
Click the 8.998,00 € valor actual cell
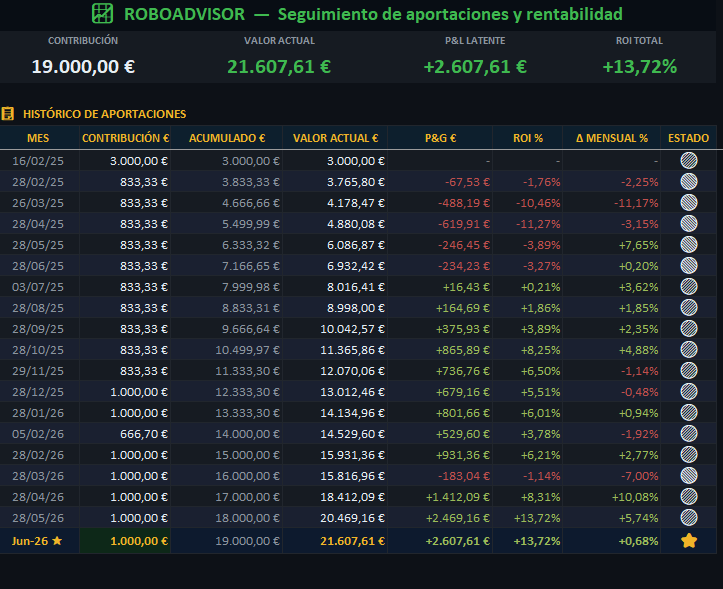[335, 308]
